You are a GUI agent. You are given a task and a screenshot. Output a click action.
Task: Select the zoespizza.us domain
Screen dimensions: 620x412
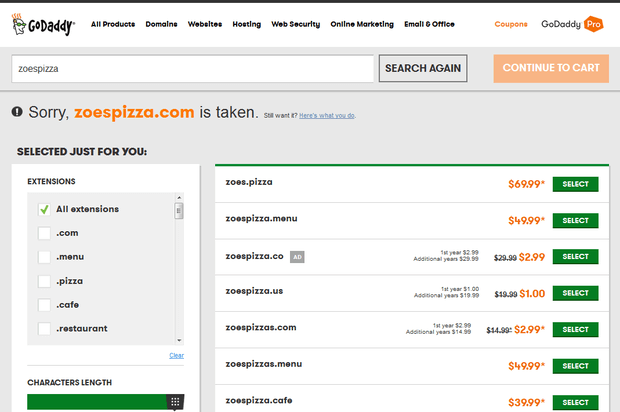coord(575,293)
